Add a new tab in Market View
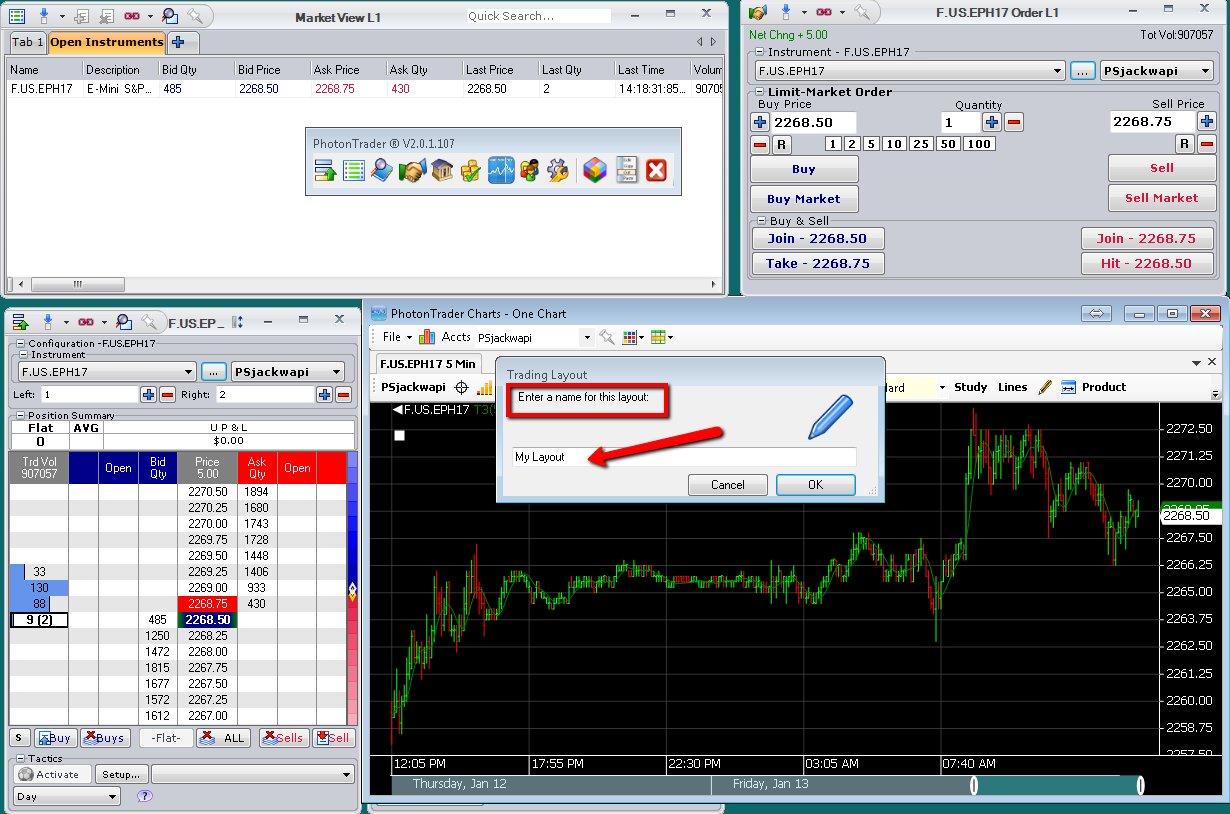 [178, 42]
